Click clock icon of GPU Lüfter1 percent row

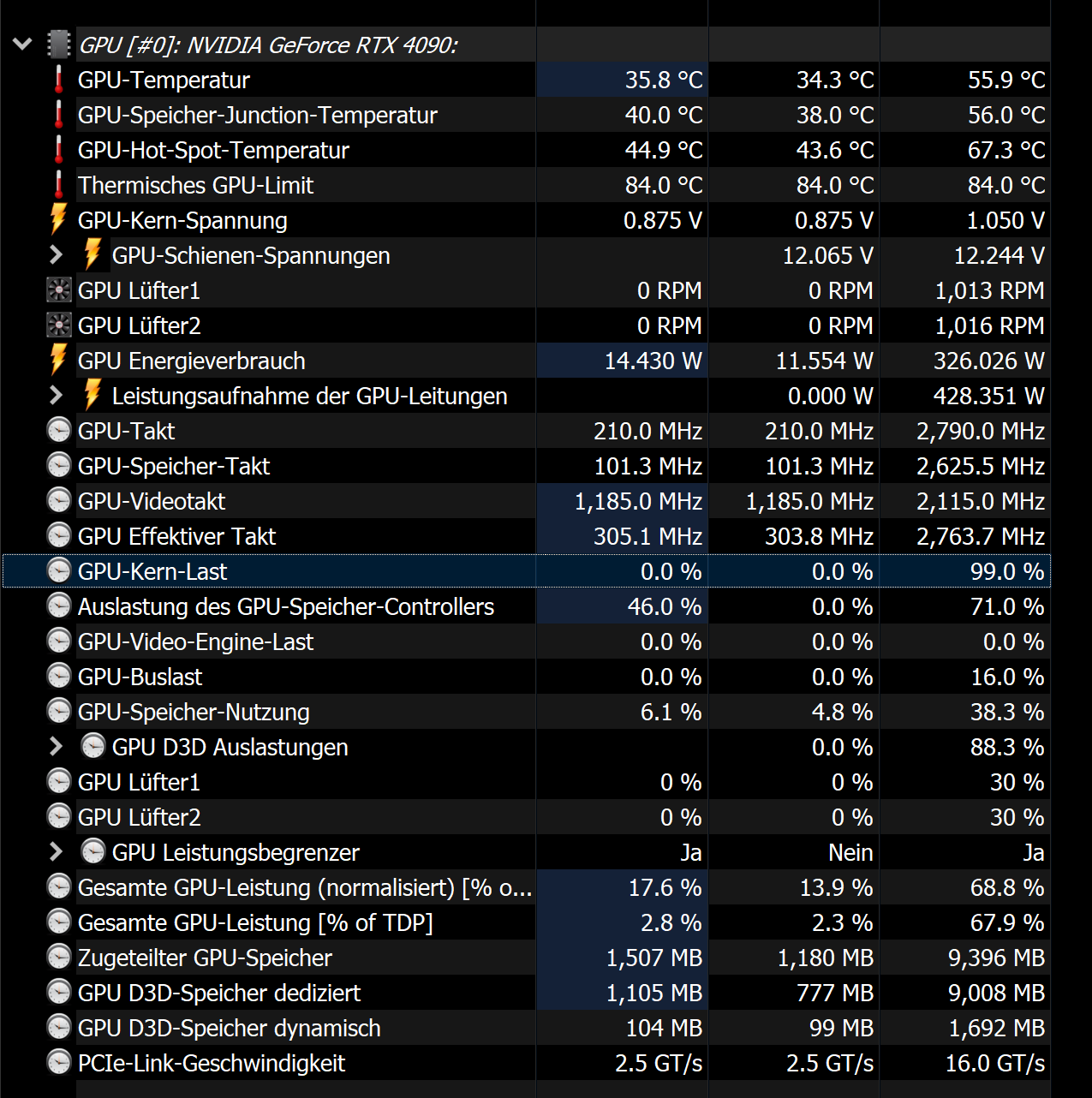point(58,782)
